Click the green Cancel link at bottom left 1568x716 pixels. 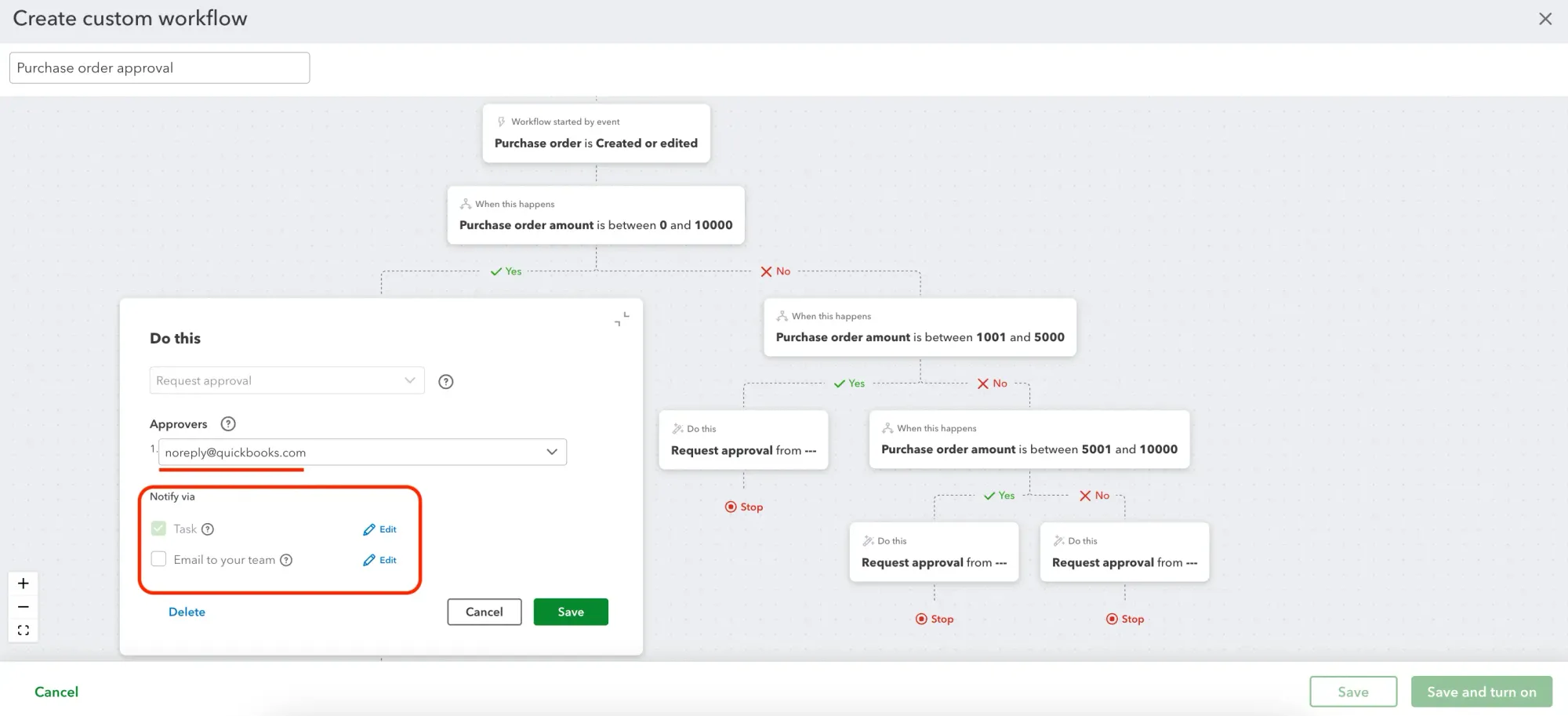(56, 691)
